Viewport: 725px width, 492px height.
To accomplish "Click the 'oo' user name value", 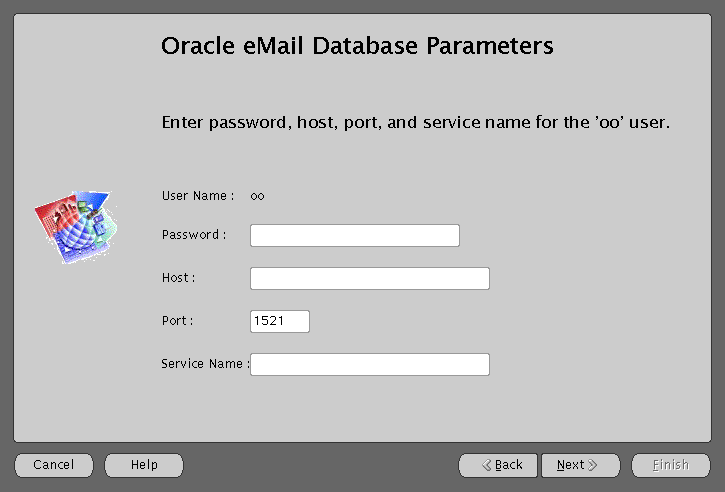I will 257,196.
